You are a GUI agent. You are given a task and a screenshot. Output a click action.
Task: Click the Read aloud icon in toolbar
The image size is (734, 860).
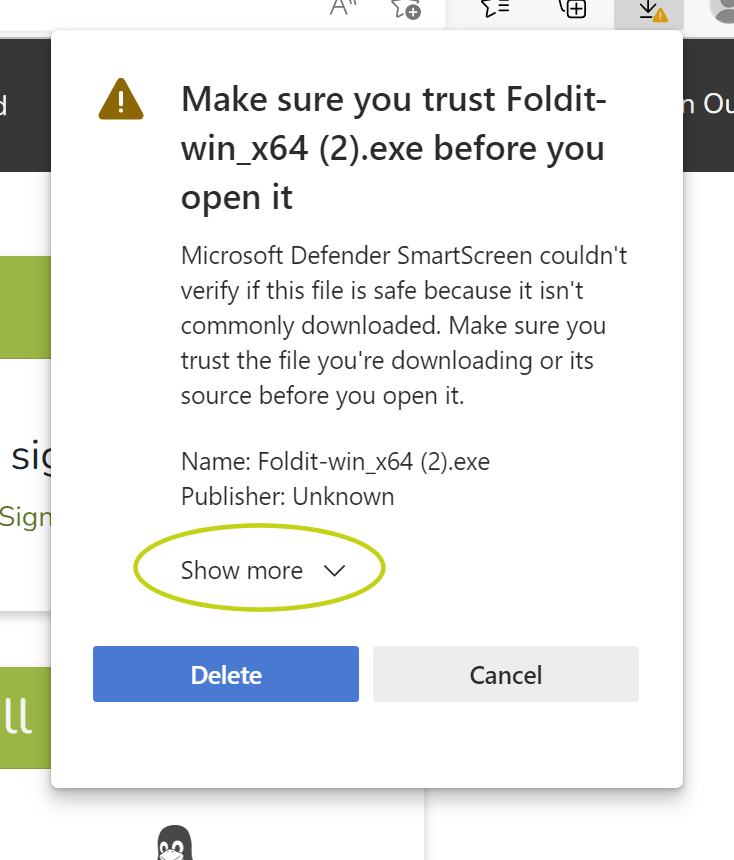[344, 8]
